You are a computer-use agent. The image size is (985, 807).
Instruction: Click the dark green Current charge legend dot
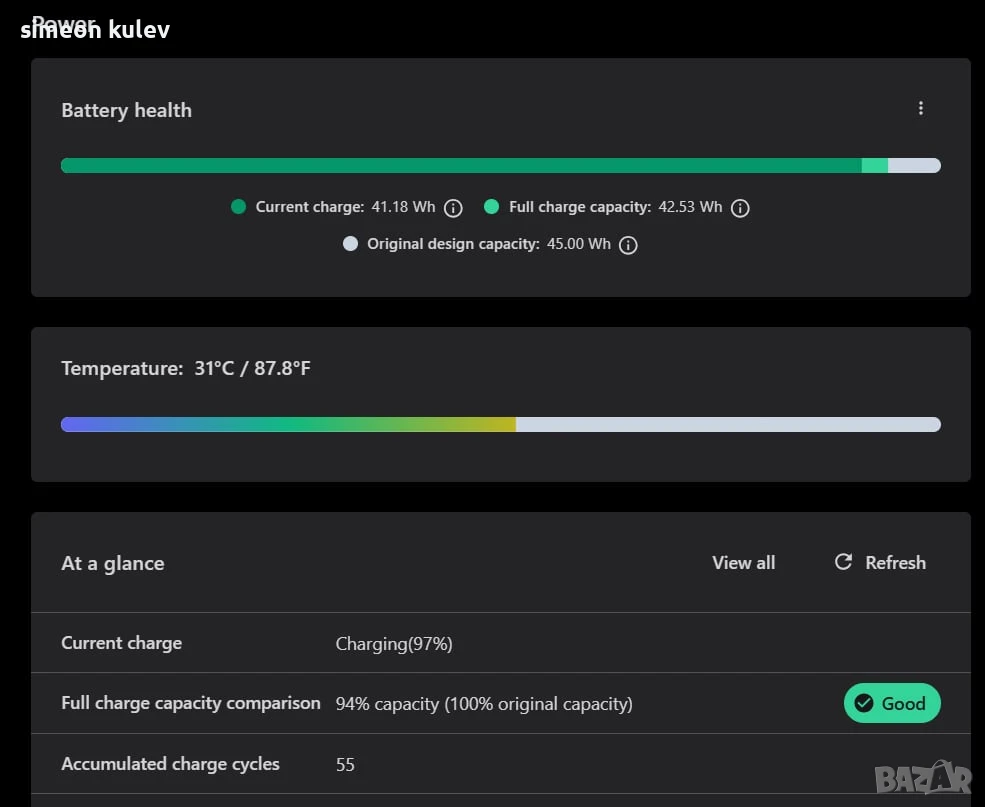(x=238, y=207)
